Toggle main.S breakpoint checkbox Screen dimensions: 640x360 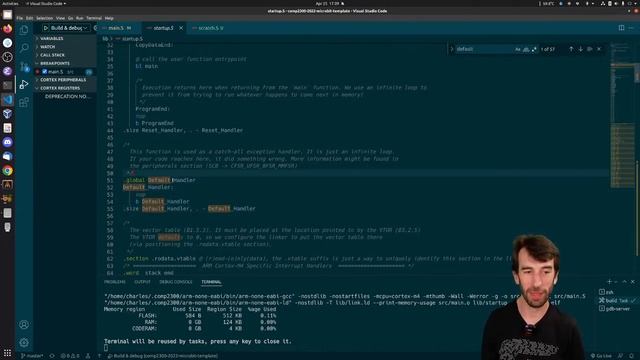pyautogui.click(x=44, y=71)
